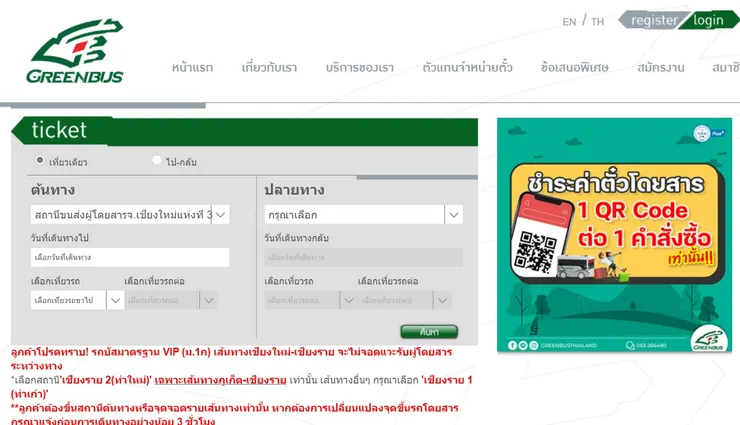The image size is (740, 425).
Task: Click the login button
Action: point(710,20)
